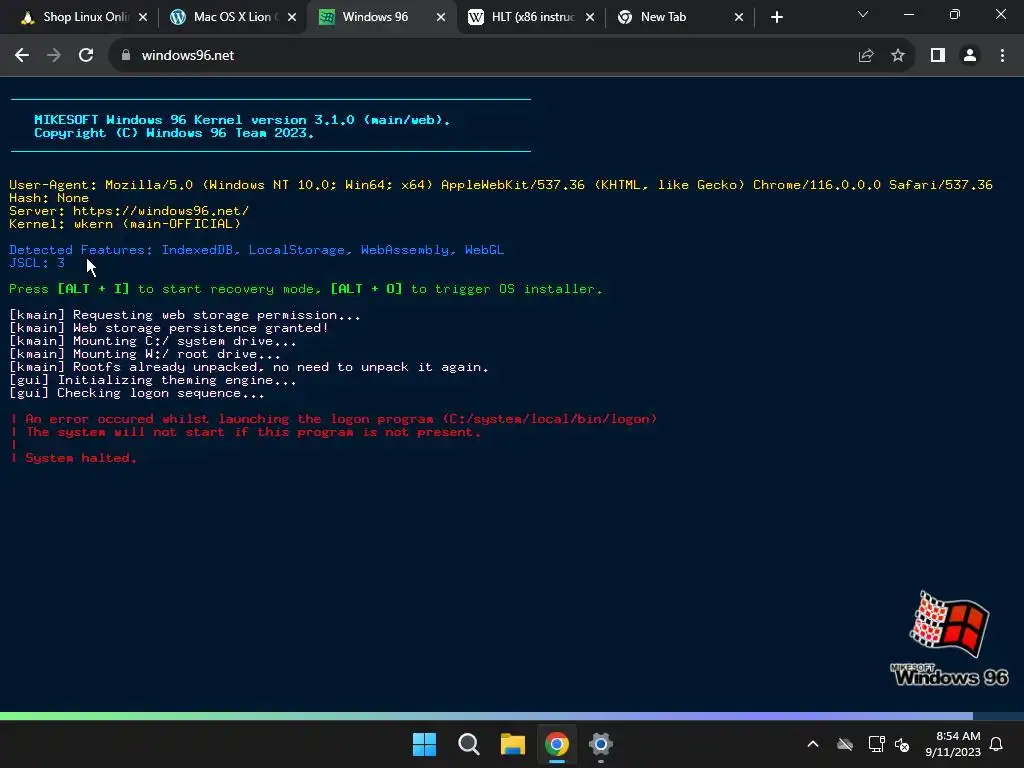Switch to the Mac OS X Lion tab
Viewport: 1024px width, 768px height.
(x=224, y=18)
